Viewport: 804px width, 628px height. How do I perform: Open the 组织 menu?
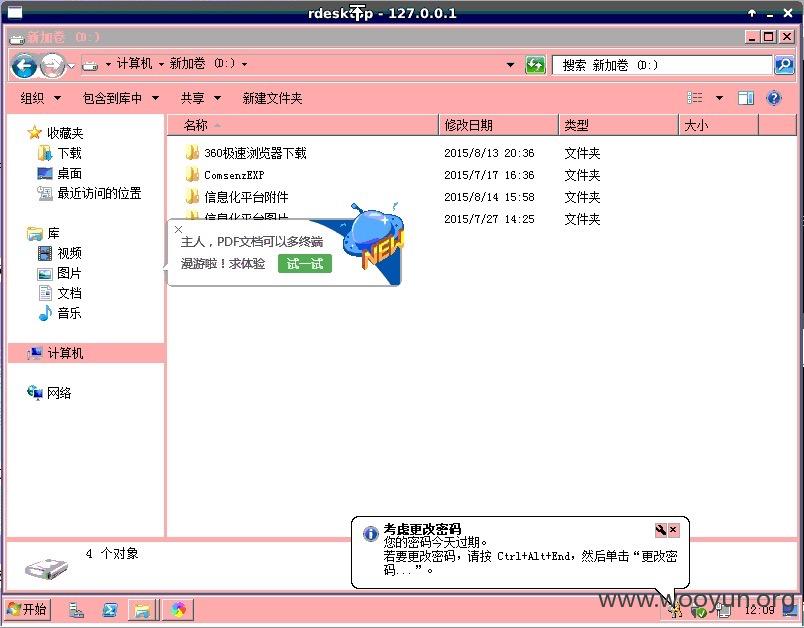[41, 98]
